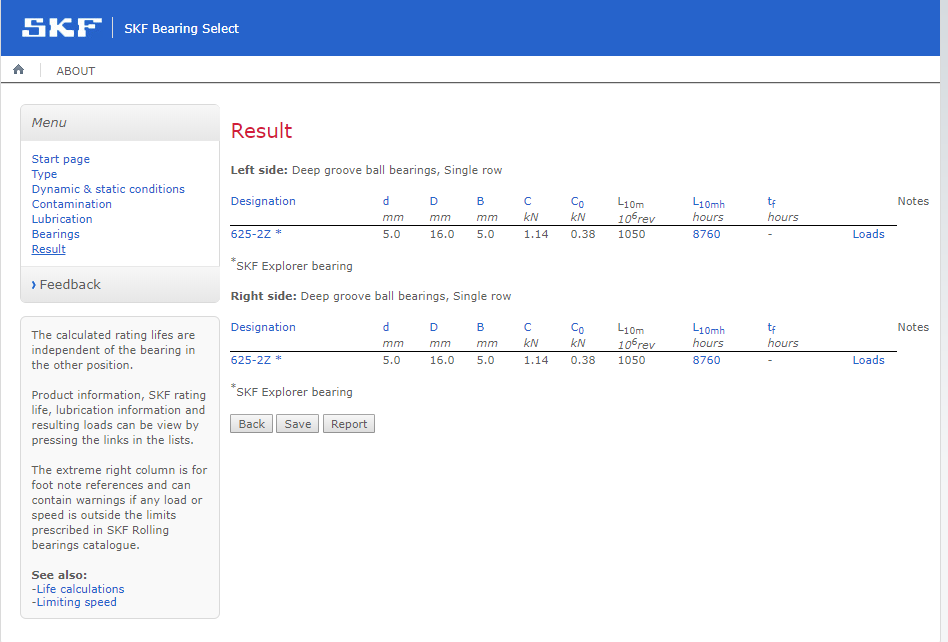
Task: Open right side 8760 hours link
Action: pos(706,360)
